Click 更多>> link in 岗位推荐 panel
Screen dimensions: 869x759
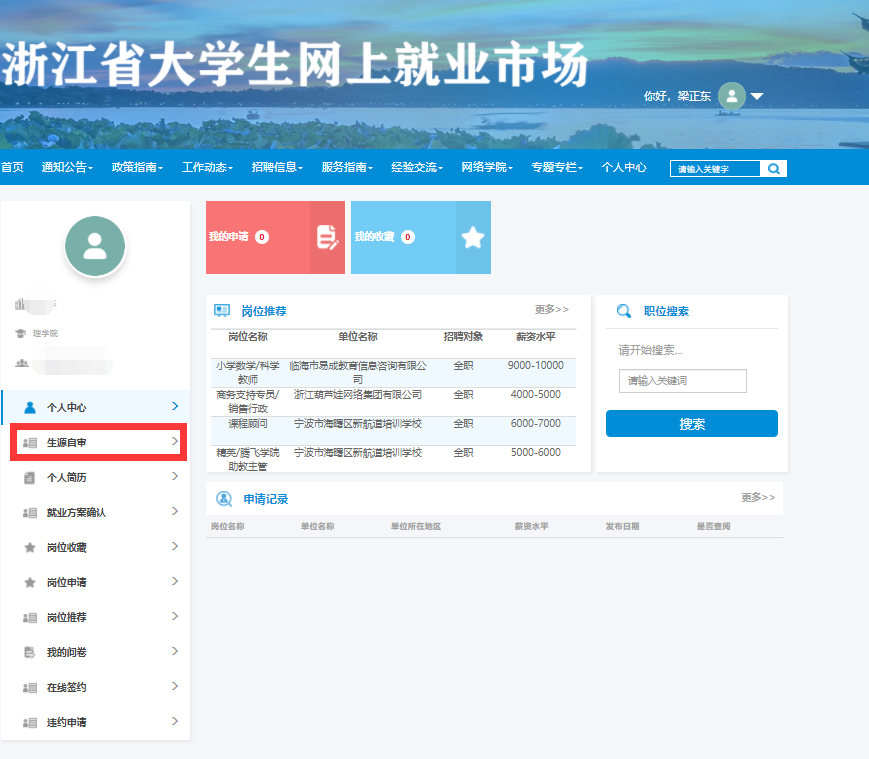tap(551, 310)
